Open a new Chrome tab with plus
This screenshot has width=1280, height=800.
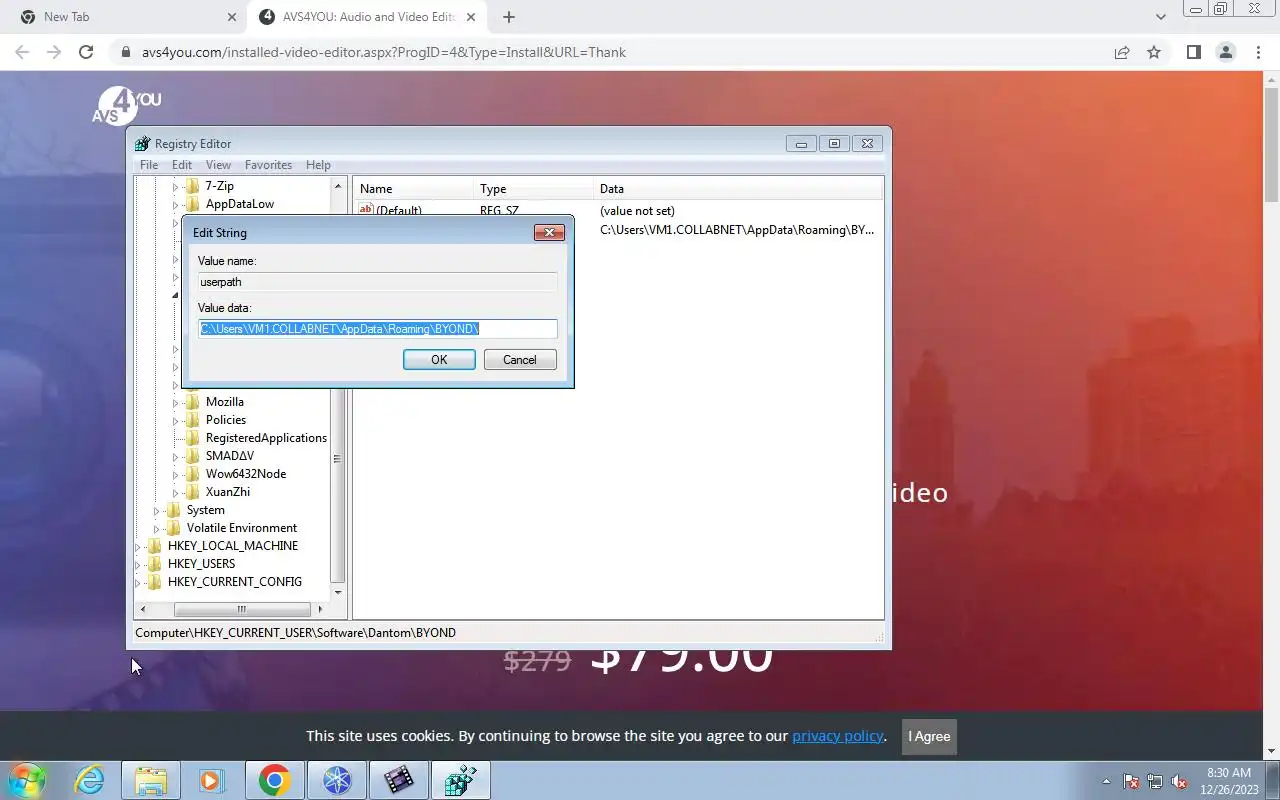point(509,17)
